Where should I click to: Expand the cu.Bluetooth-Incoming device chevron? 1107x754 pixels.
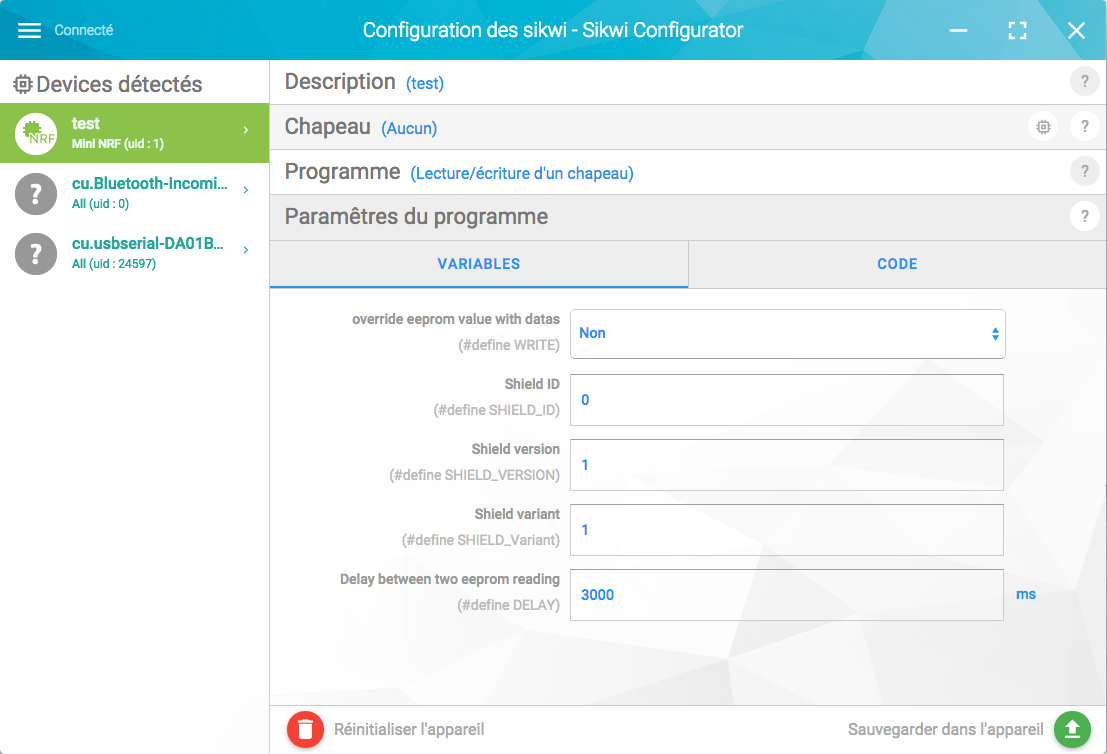(246, 190)
